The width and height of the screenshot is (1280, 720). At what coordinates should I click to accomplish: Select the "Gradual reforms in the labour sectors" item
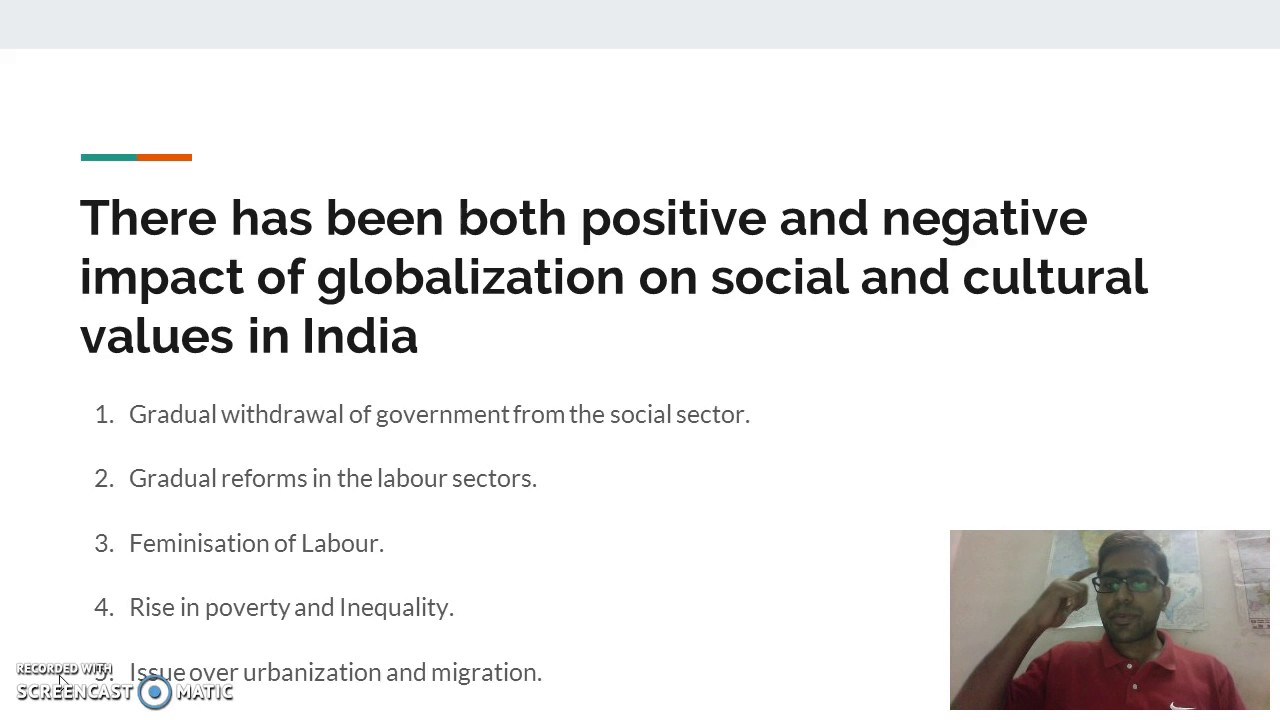pos(333,478)
